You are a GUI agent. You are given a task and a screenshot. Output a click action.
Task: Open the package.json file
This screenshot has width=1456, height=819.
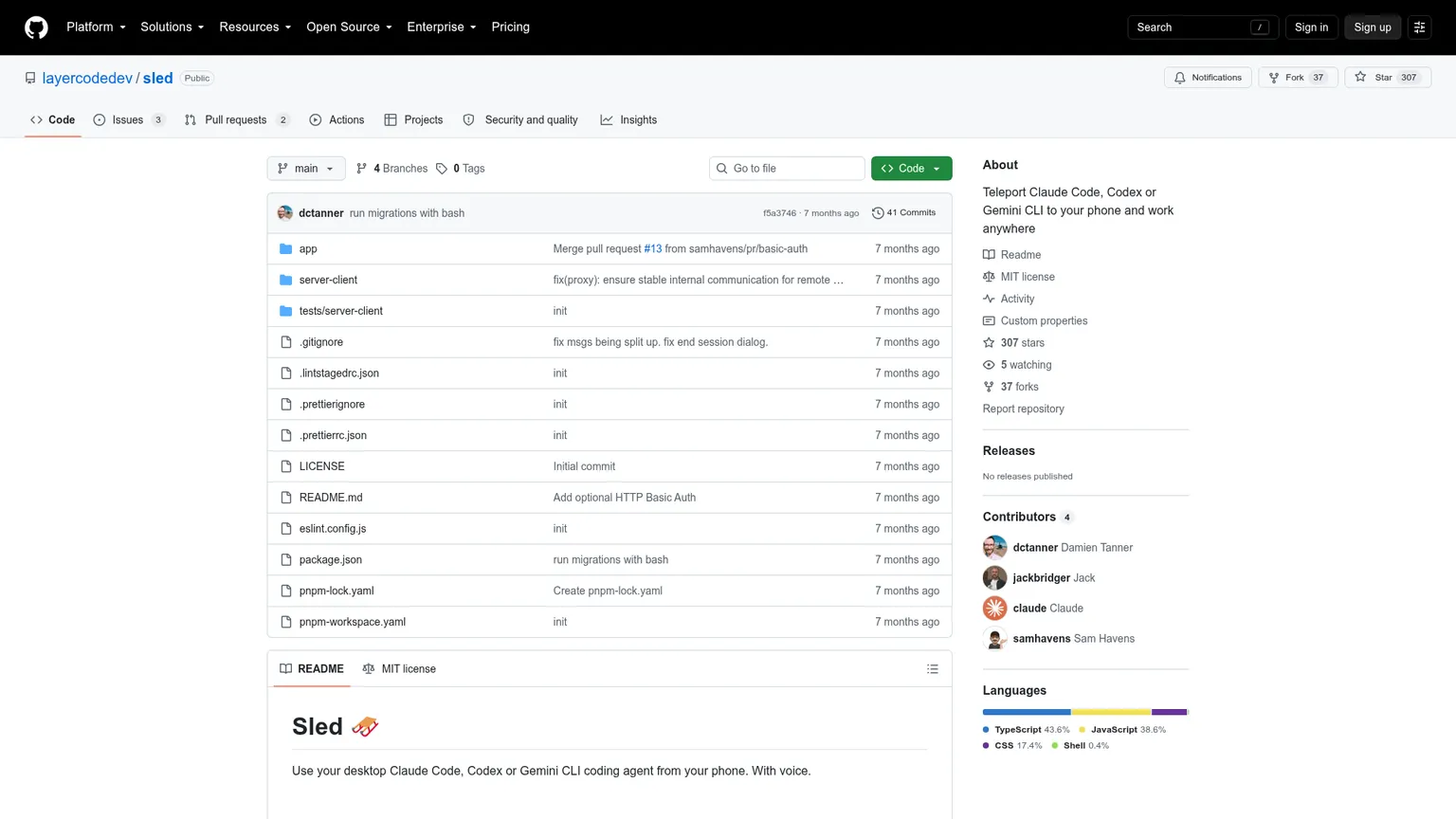point(331,560)
